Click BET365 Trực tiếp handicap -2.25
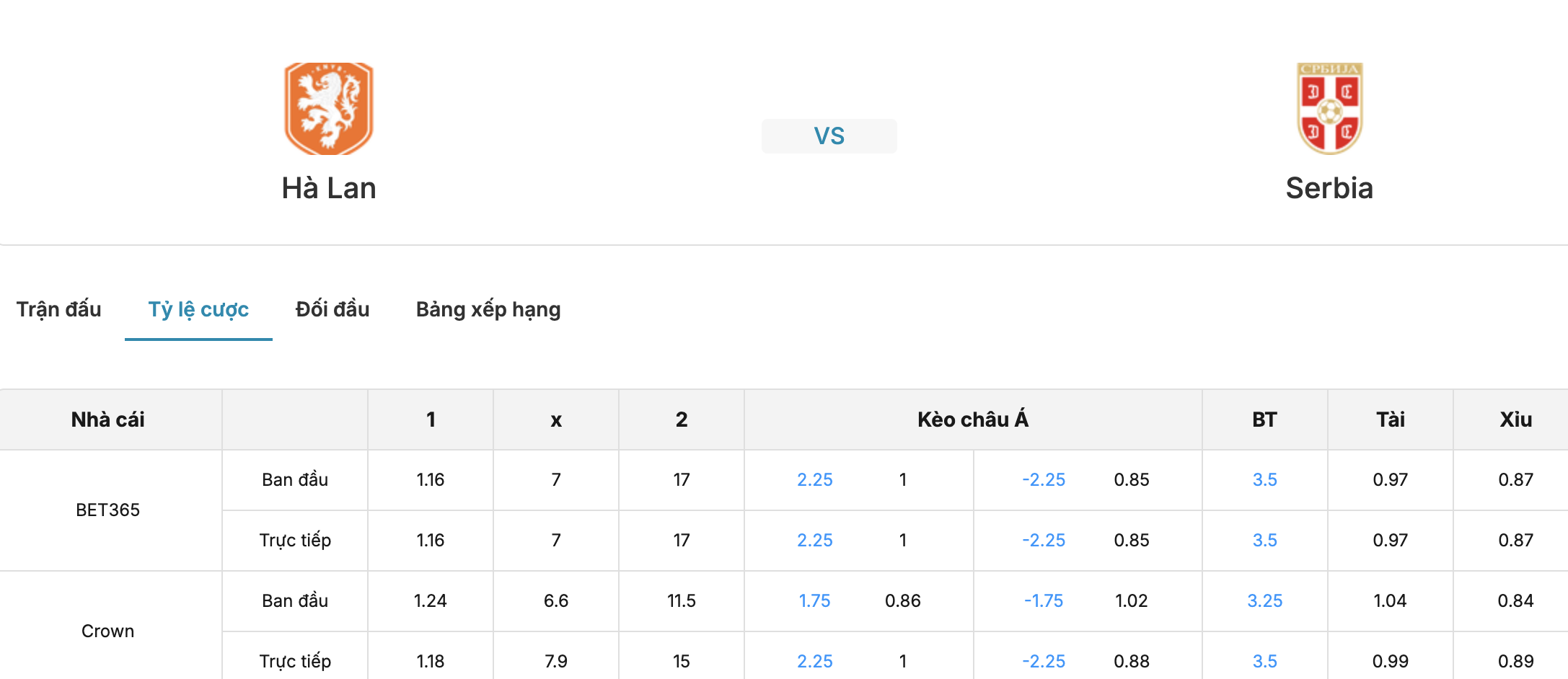The width and height of the screenshot is (1568, 679). pos(1044,541)
